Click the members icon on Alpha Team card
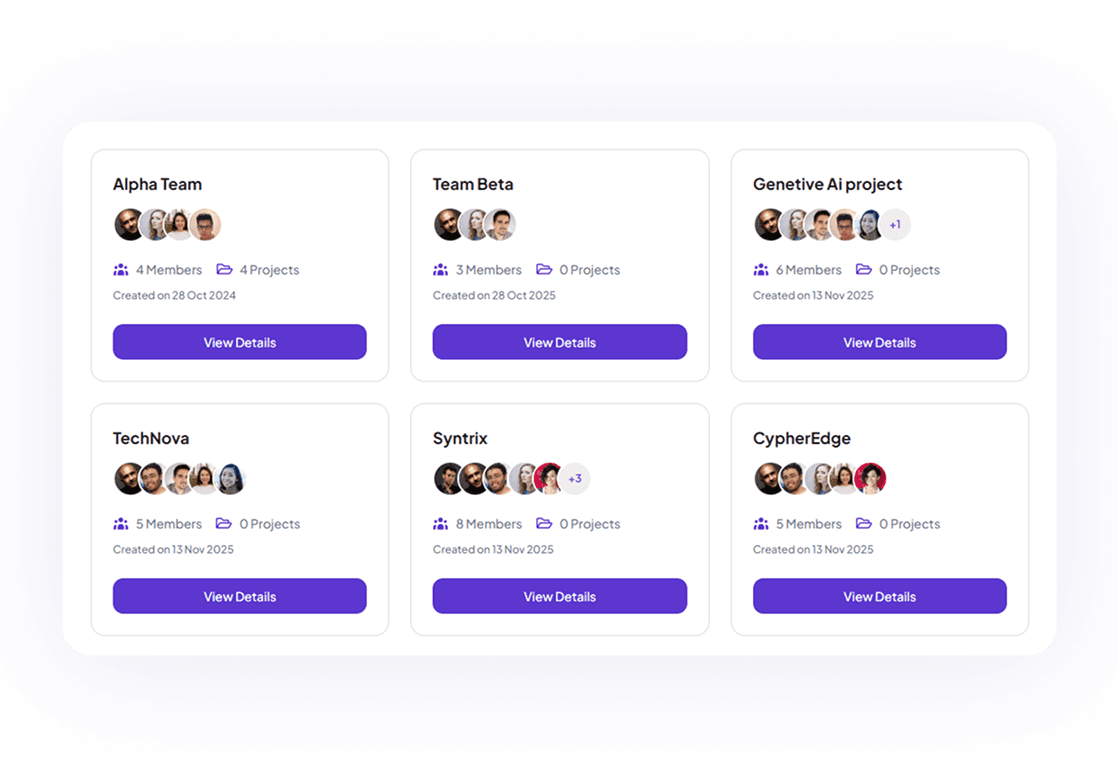Image resolution: width=1118 pixels, height=765 pixels. coord(121,269)
